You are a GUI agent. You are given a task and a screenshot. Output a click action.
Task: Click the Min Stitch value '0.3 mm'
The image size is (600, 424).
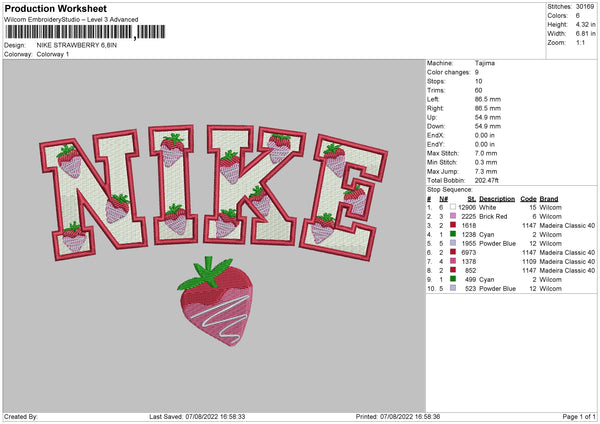[486, 162]
